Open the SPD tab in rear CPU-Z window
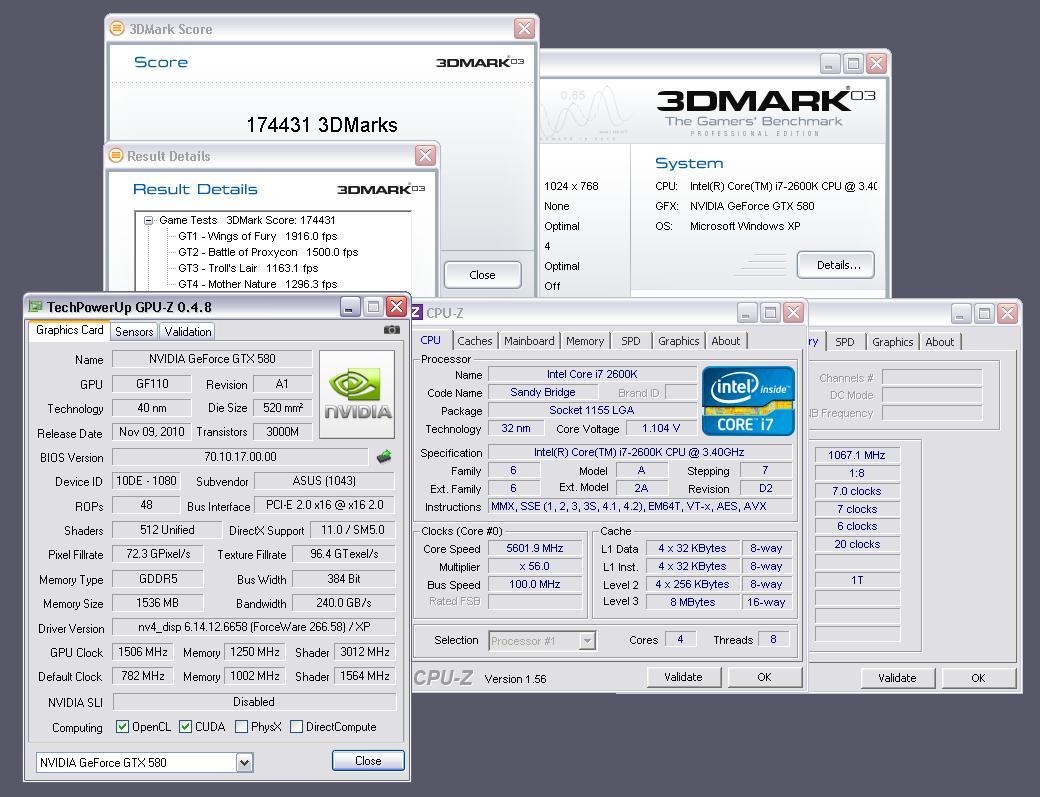1040x797 pixels. tap(844, 341)
